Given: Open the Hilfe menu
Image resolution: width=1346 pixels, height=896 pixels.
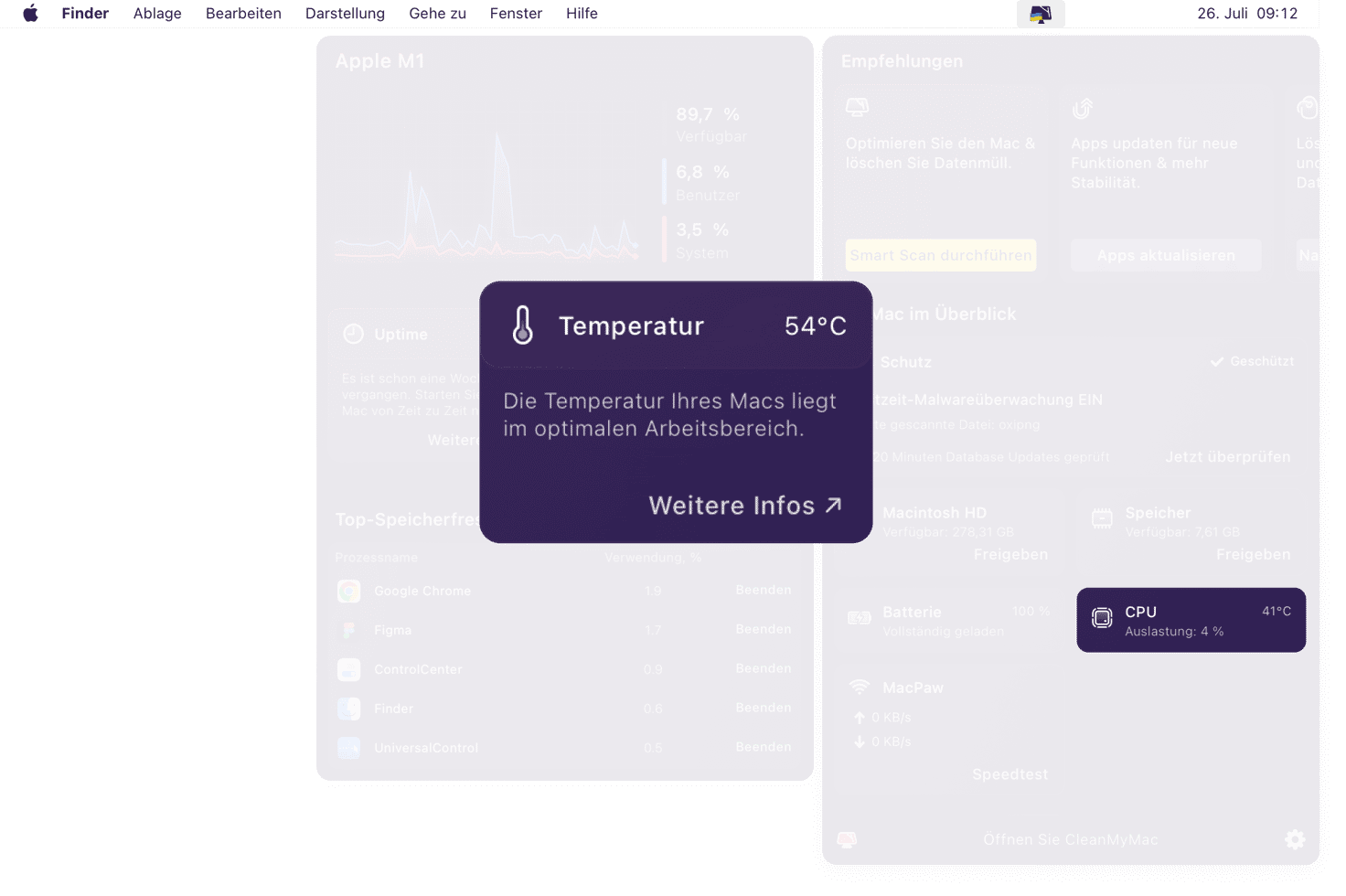Looking at the screenshot, I should point(582,13).
